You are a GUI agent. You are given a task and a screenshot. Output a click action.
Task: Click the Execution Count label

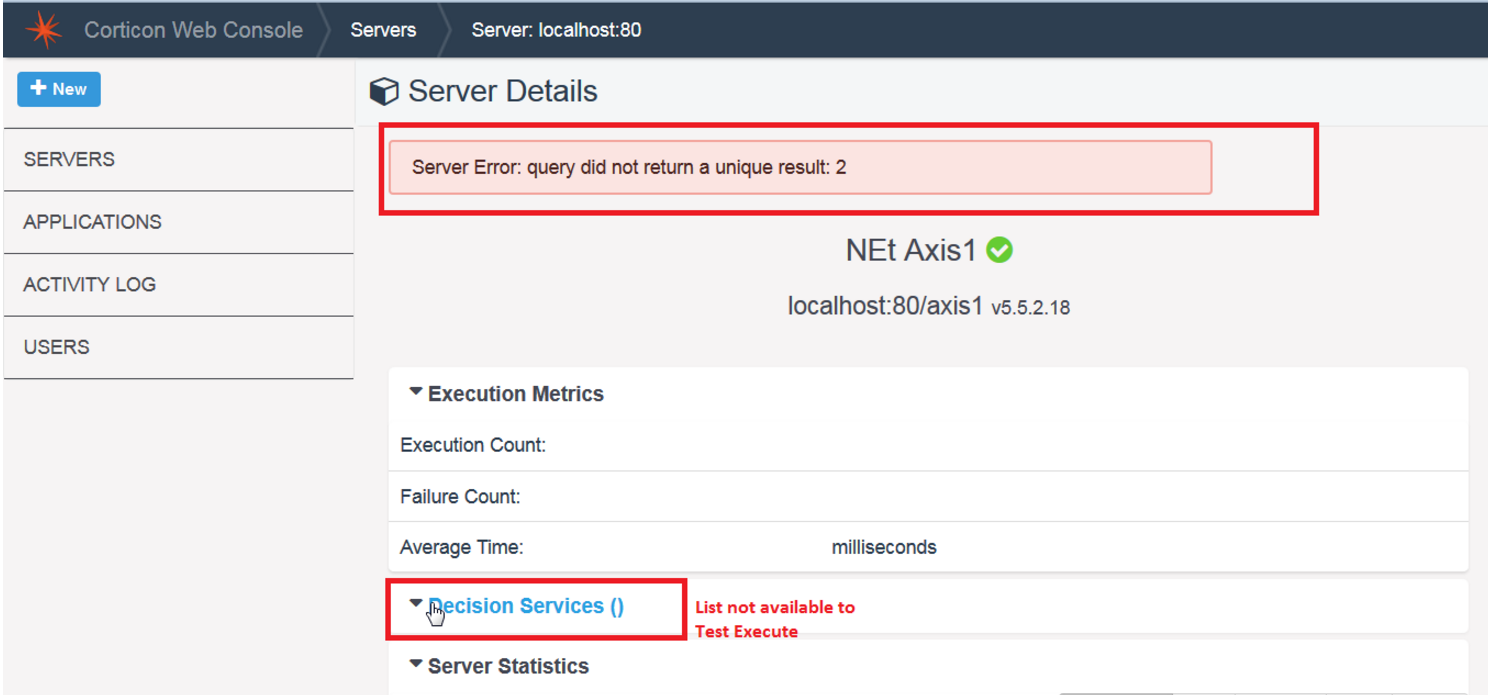click(x=473, y=446)
